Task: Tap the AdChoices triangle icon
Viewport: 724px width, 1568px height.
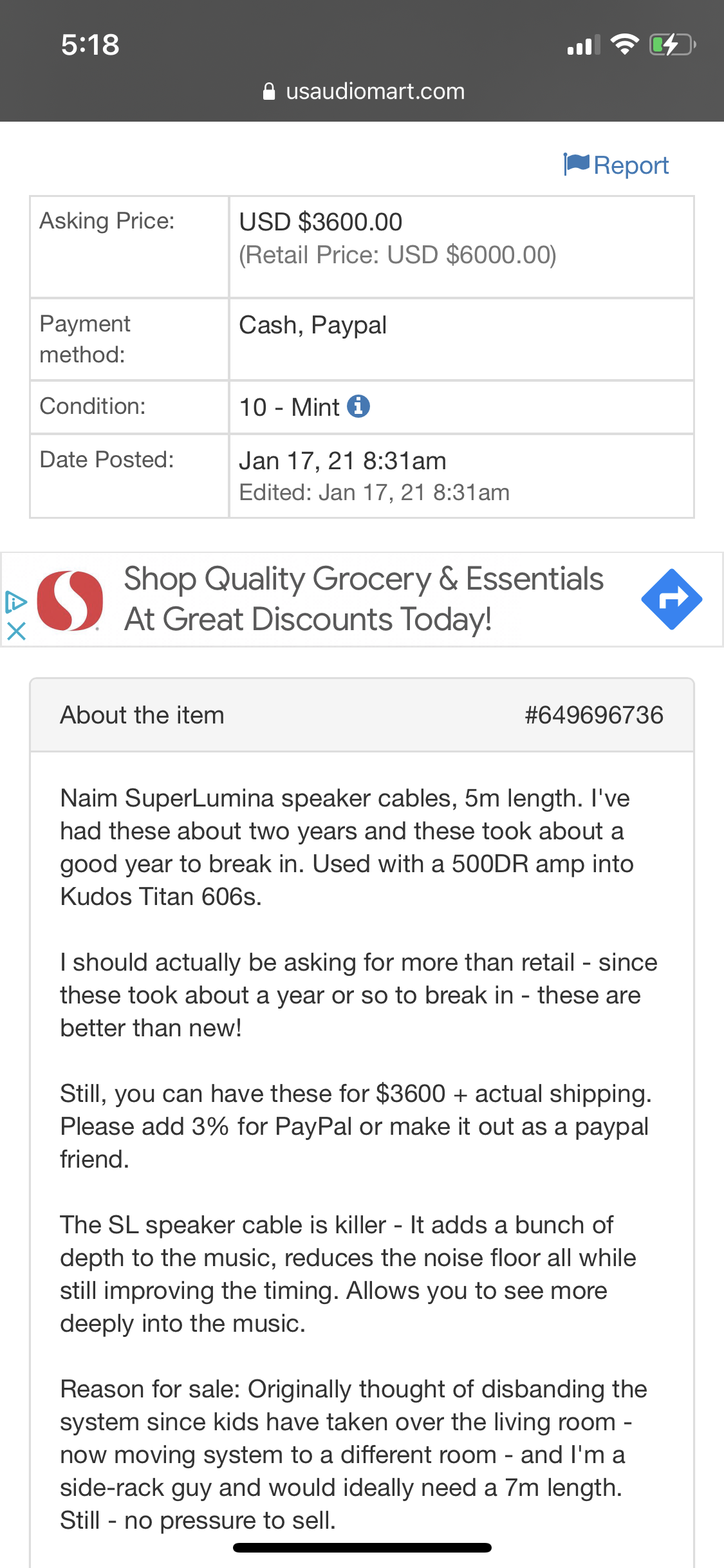Action: pos(15,602)
